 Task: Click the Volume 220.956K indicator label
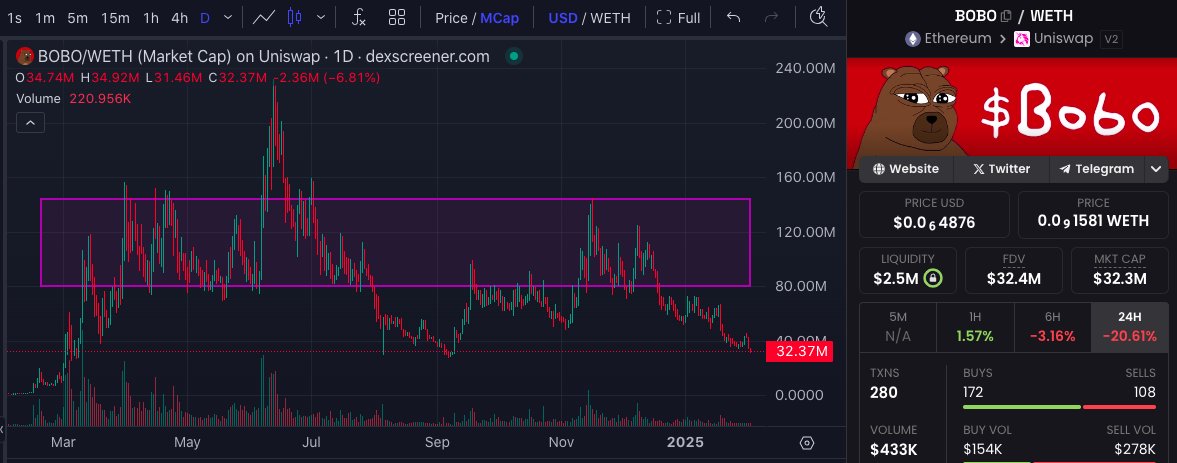74,99
